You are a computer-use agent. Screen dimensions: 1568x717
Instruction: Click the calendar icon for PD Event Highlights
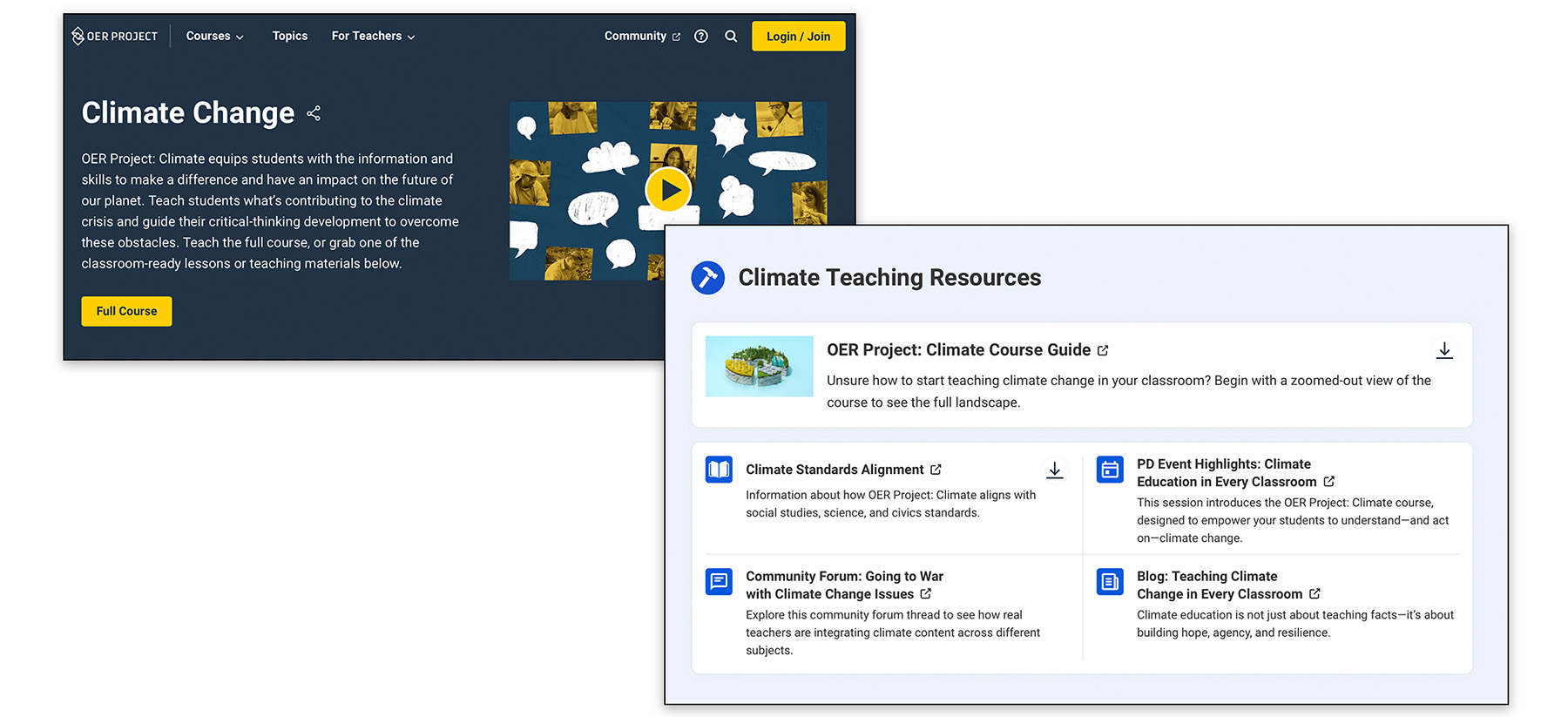(1110, 470)
